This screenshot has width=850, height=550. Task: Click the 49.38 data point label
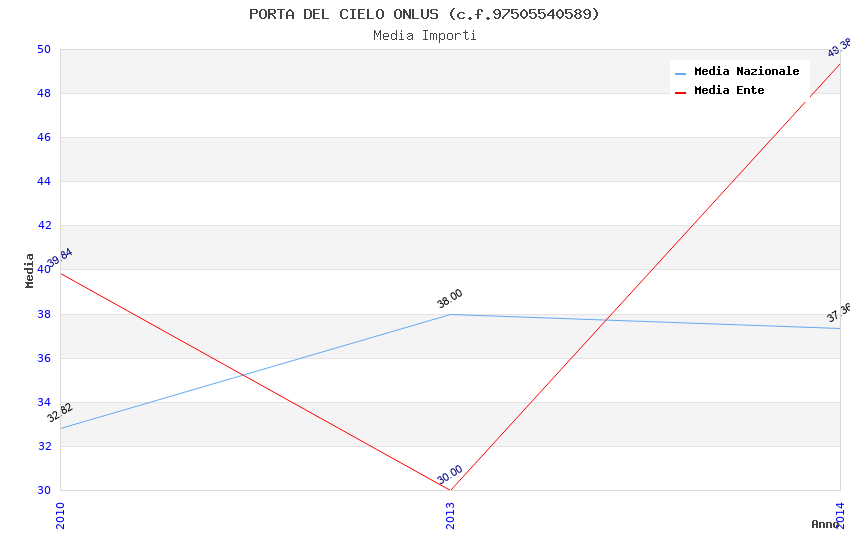point(838,47)
